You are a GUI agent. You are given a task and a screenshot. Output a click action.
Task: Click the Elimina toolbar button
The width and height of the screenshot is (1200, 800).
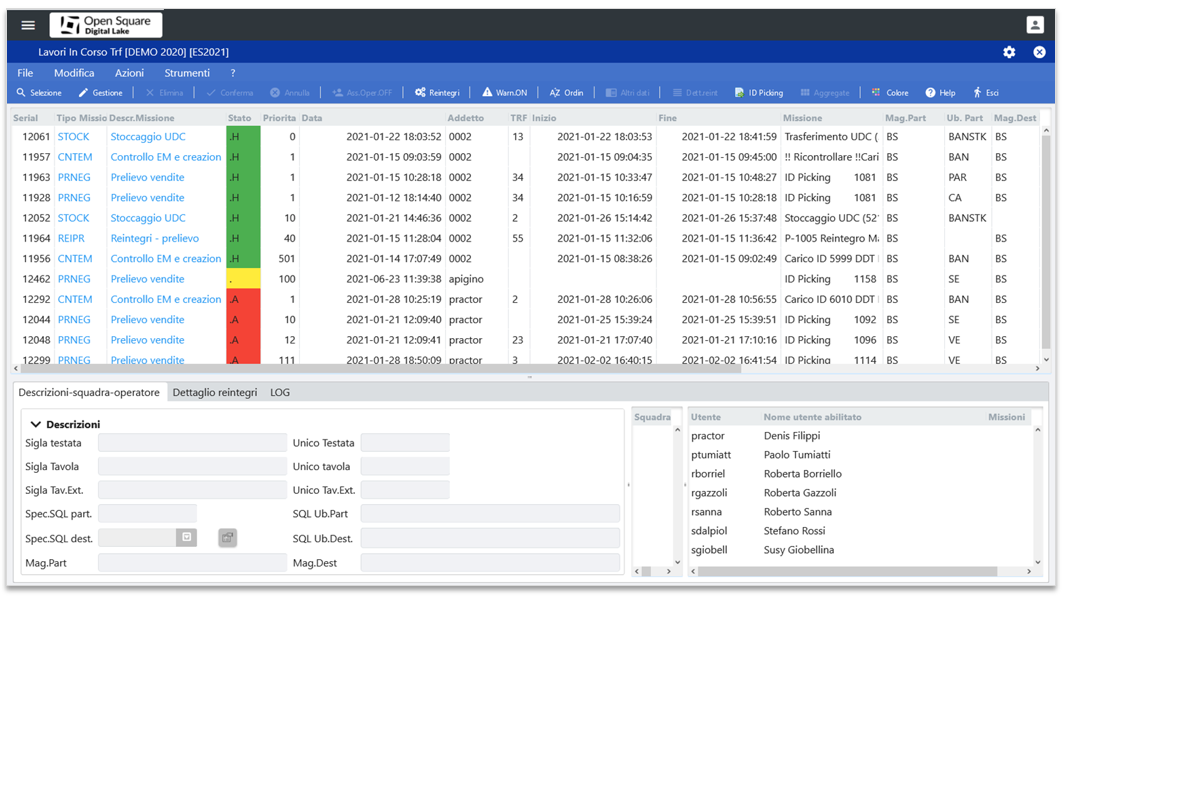point(165,93)
